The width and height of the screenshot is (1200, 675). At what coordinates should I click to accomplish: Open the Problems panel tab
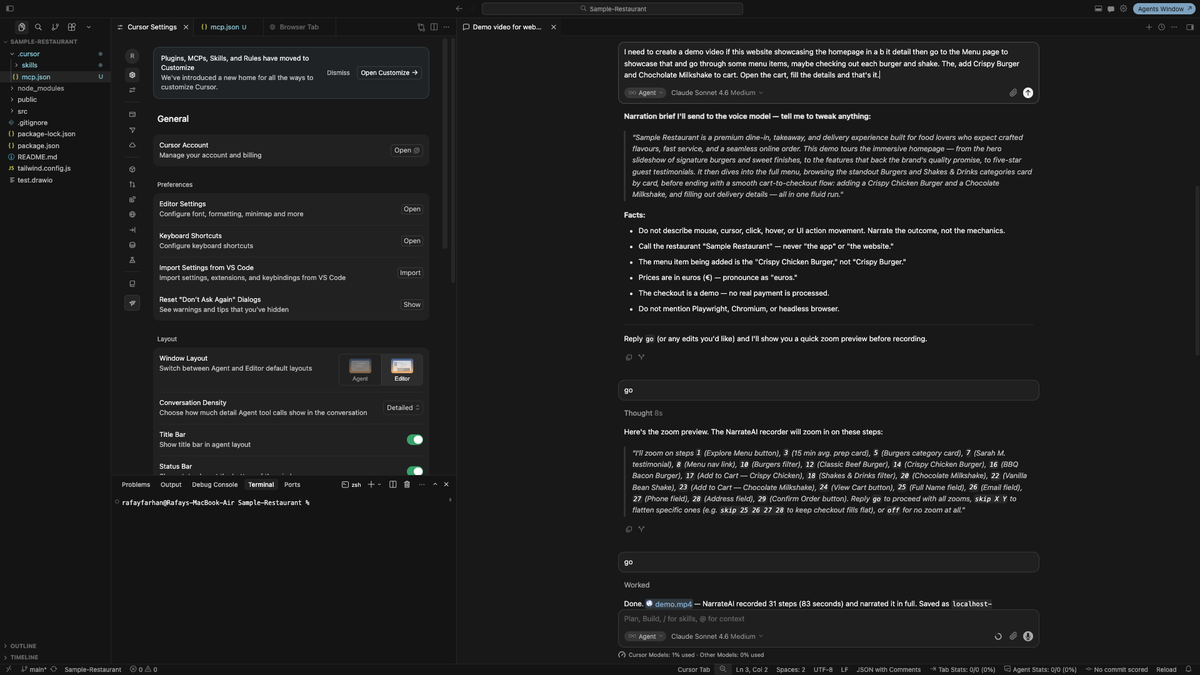[136, 484]
